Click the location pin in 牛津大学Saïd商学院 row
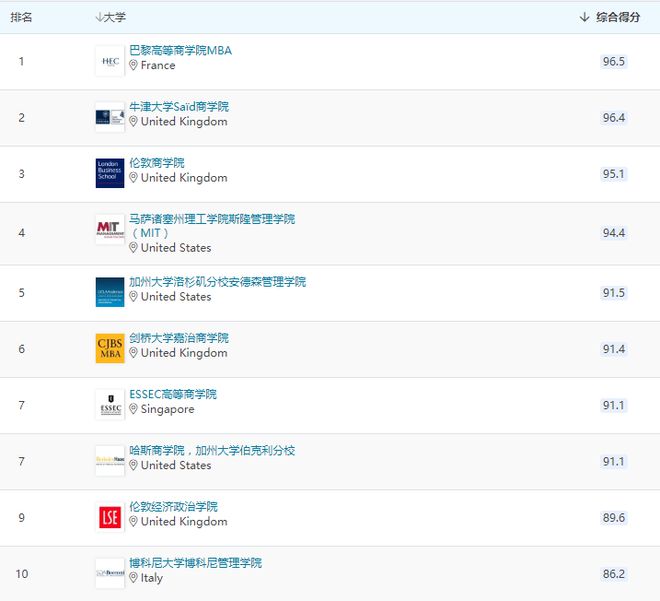 (133, 122)
